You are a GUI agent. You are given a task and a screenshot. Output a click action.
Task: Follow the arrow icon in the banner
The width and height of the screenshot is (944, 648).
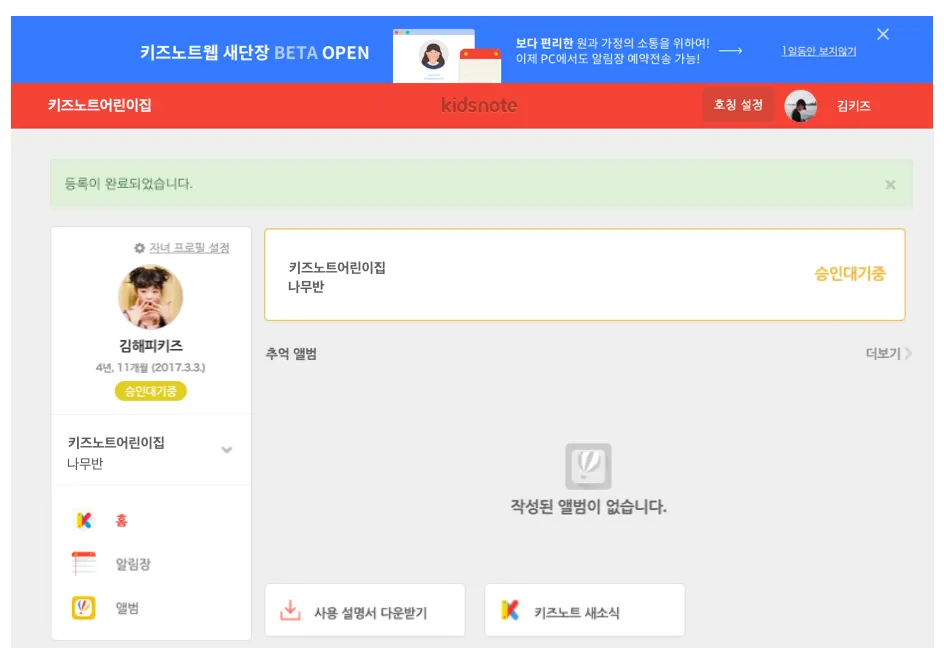pyautogui.click(x=730, y=51)
